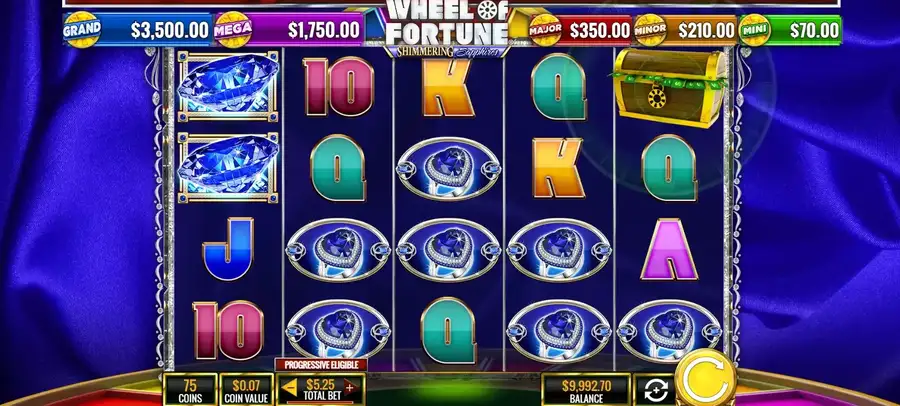Image resolution: width=900 pixels, height=406 pixels.
Task: Click the $5.25 Total Bet display
Action: 321,389
